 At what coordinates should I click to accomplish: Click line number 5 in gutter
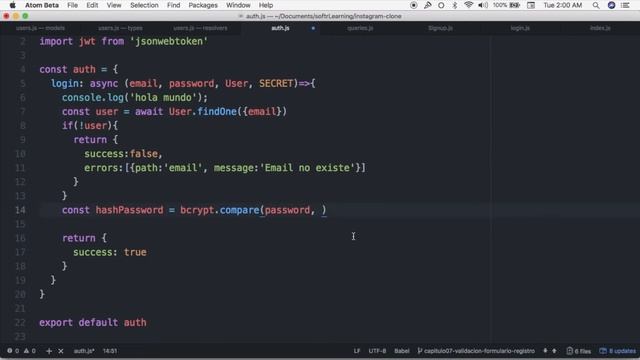pyautogui.click(x=22, y=83)
